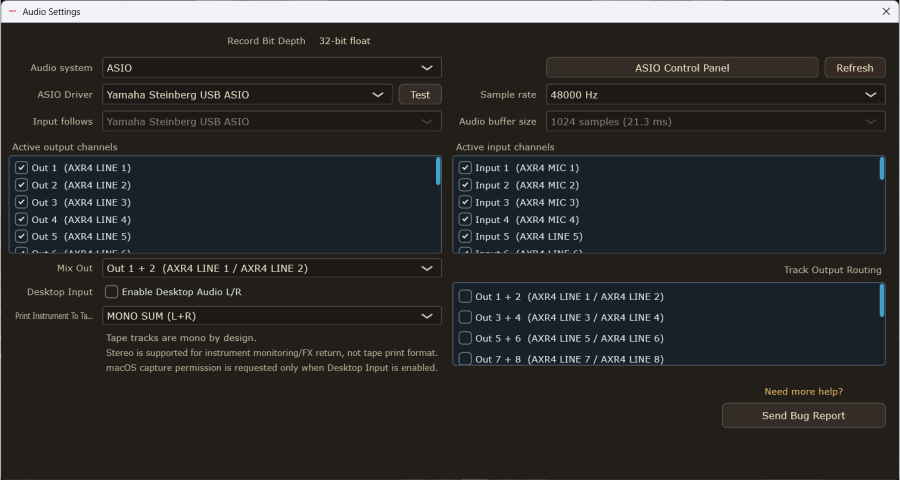Screen dimensions: 900x480
Task: Click the 32-bit float record bit depth value
Action: pos(344,41)
